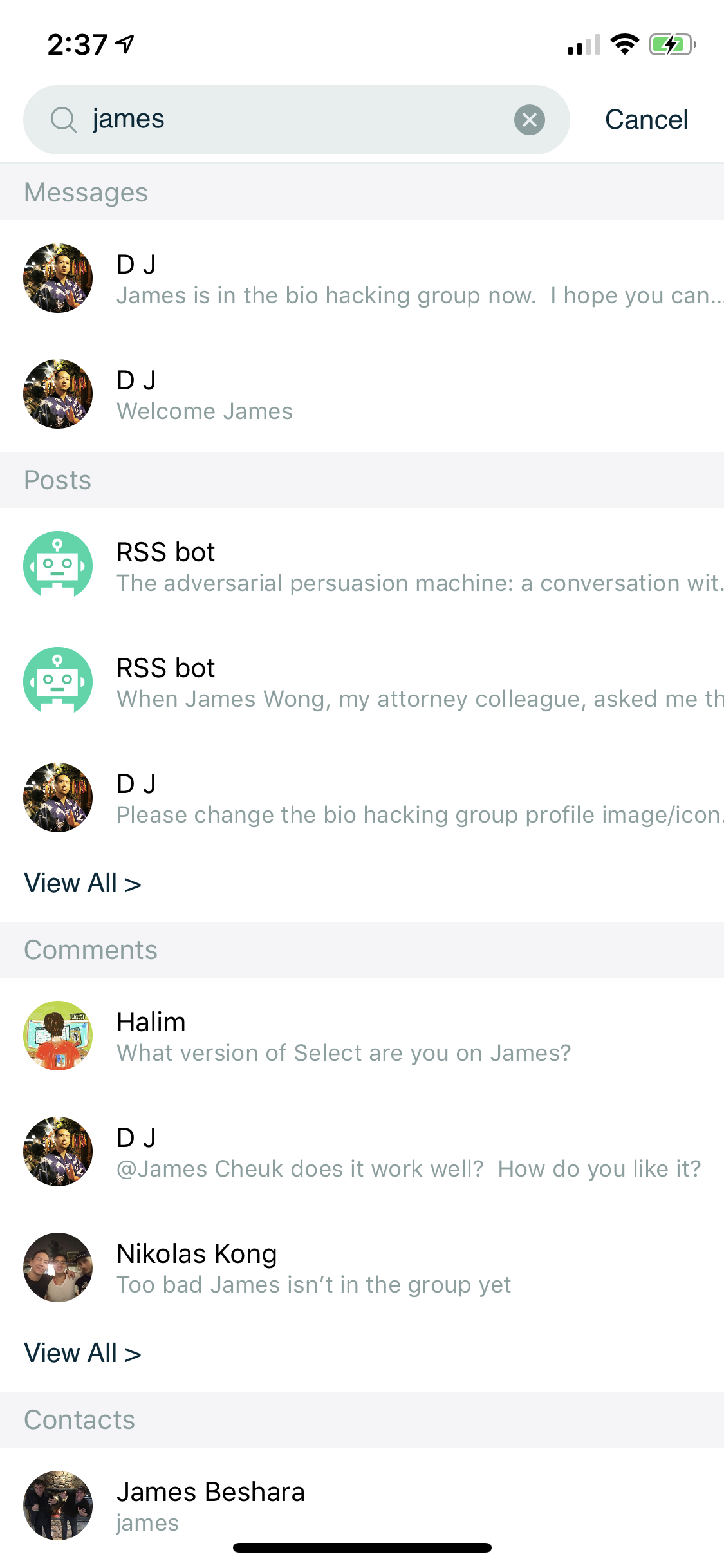Tap the james search input field
Viewport: 724px width, 1568px height.
(x=296, y=120)
